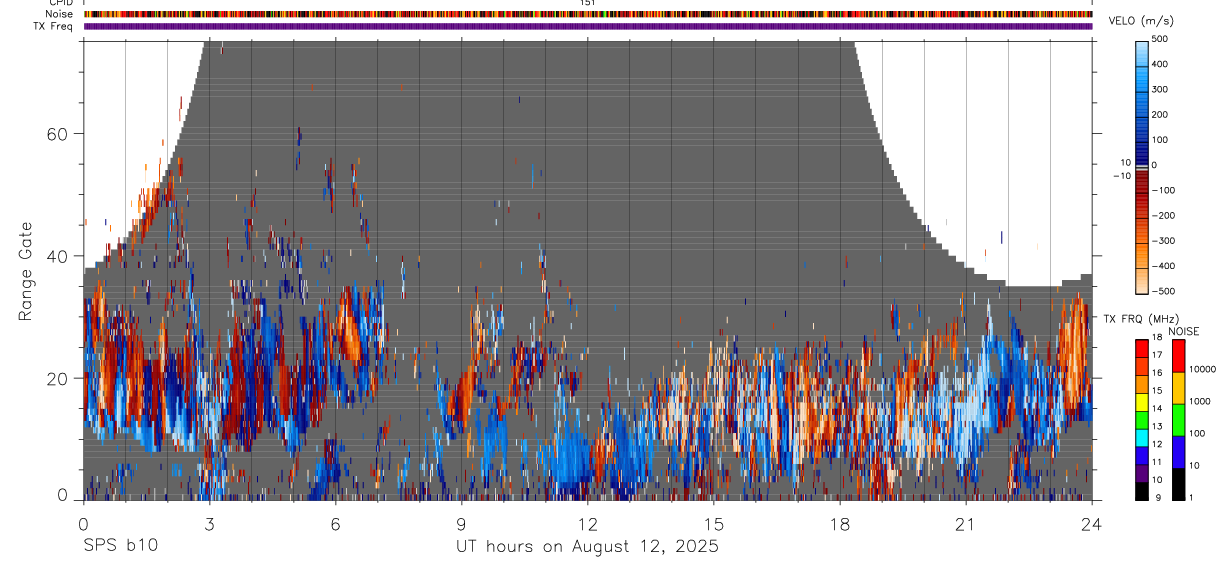The width and height of the screenshot is (1228, 567).
Task: Click the purple TX Freq strip above plot
Action: [x=588, y=26]
